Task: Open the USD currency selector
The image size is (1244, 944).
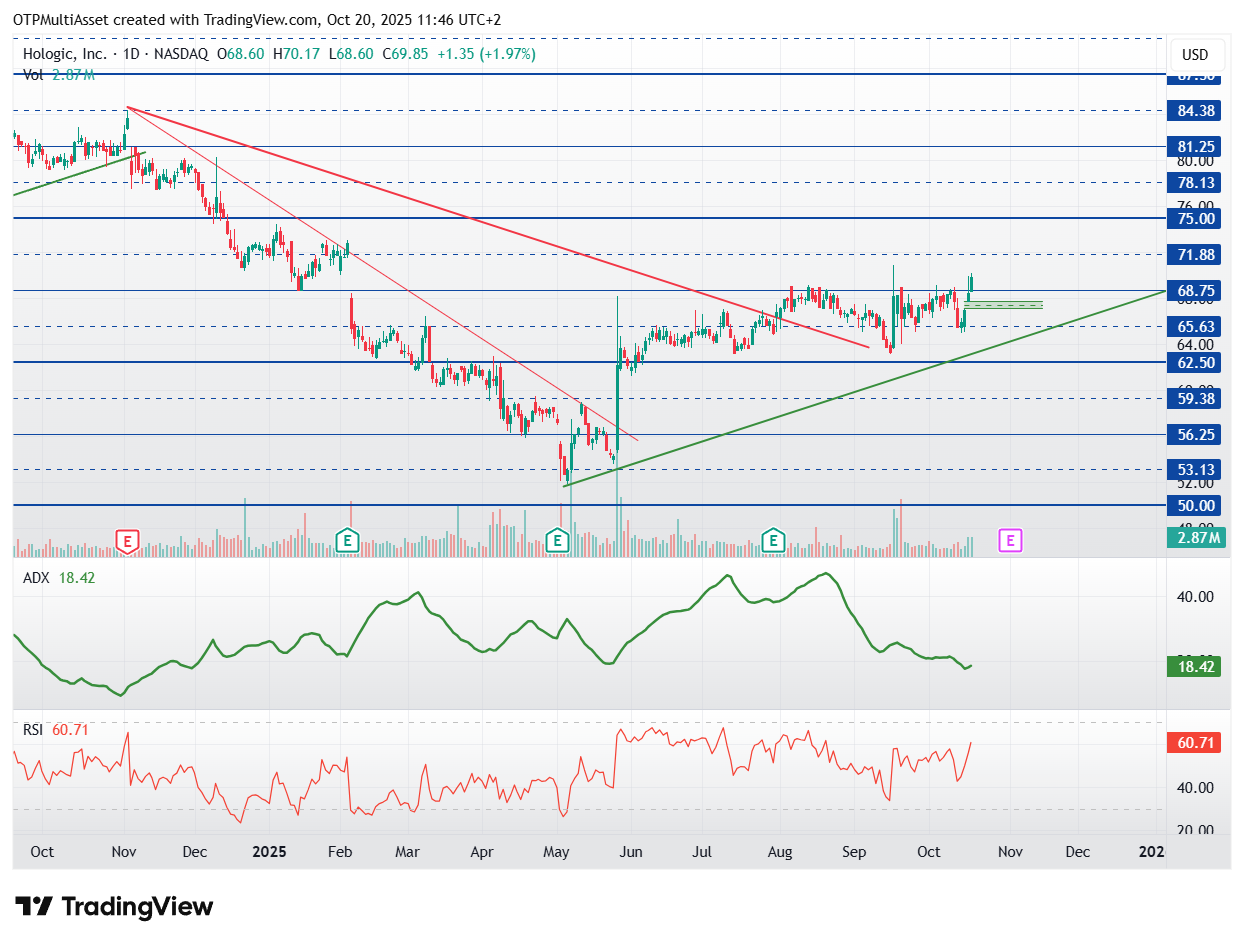Action: [1195, 54]
